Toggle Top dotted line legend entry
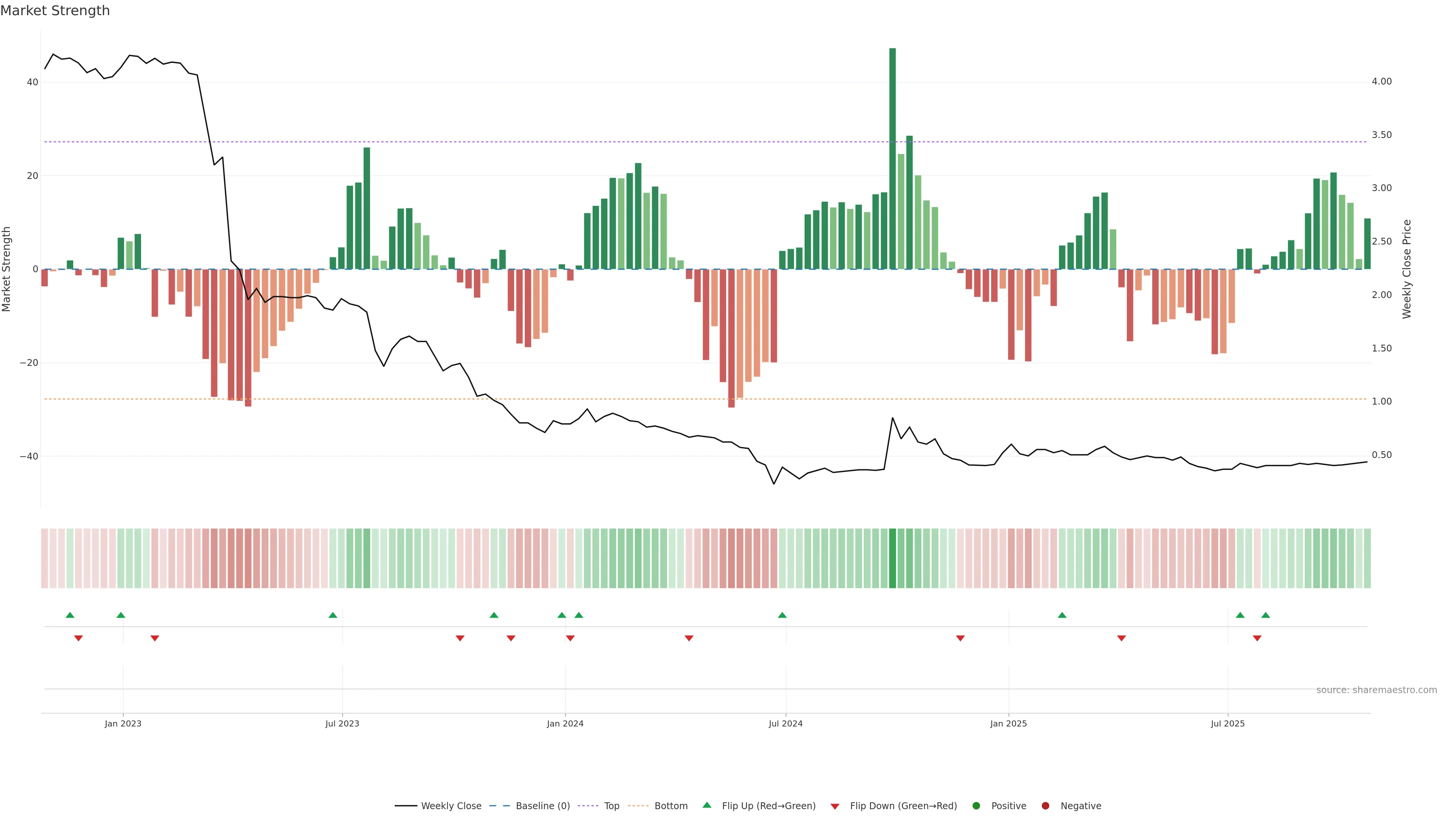The height and width of the screenshot is (819, 1456). tap(611, 806)
